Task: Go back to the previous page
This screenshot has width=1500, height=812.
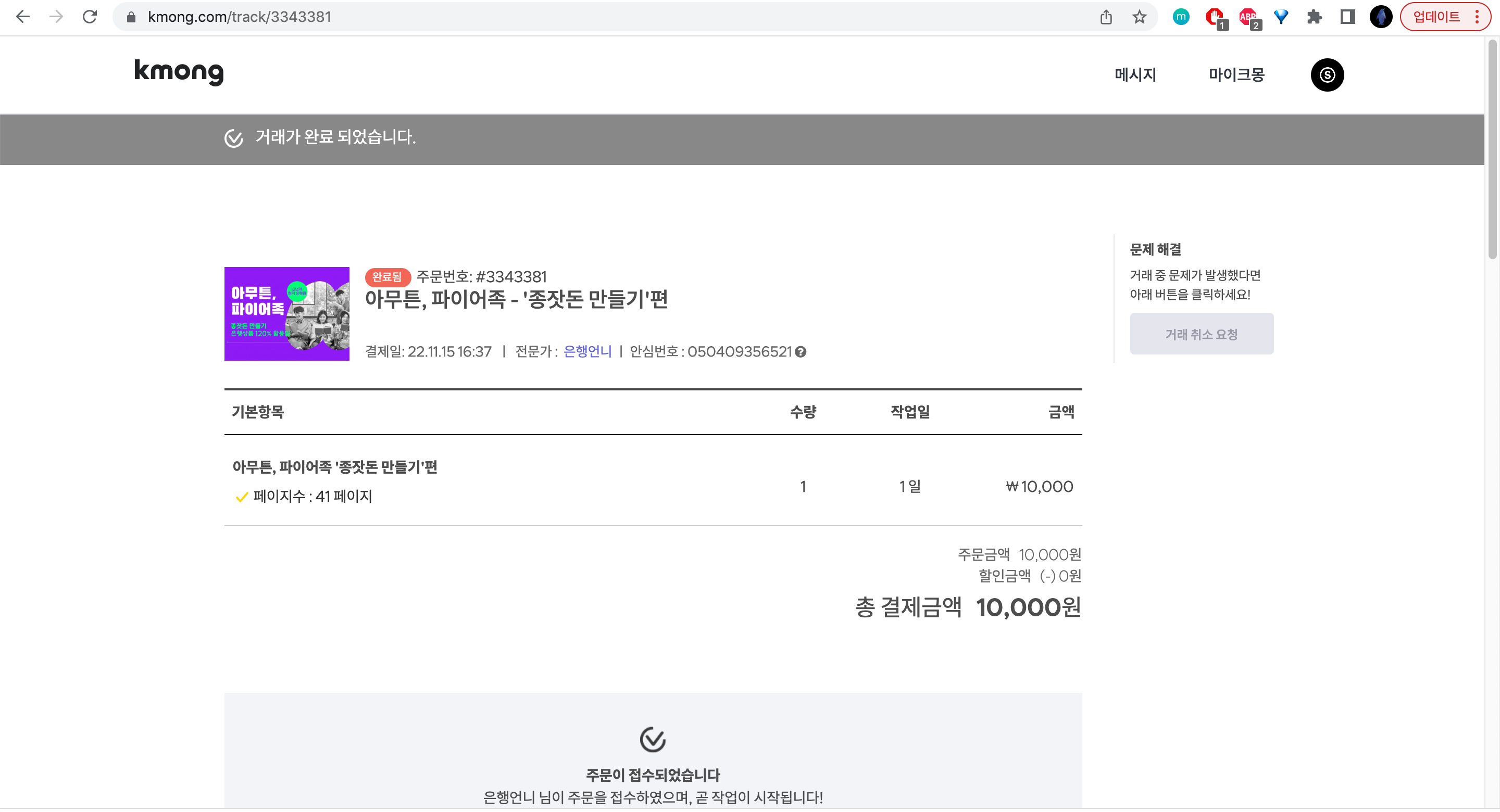Action: [23, 17]
